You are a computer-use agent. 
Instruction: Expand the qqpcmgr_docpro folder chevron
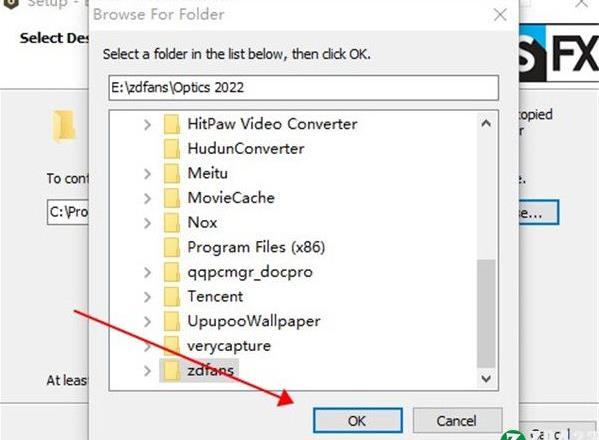coord(147,272)
